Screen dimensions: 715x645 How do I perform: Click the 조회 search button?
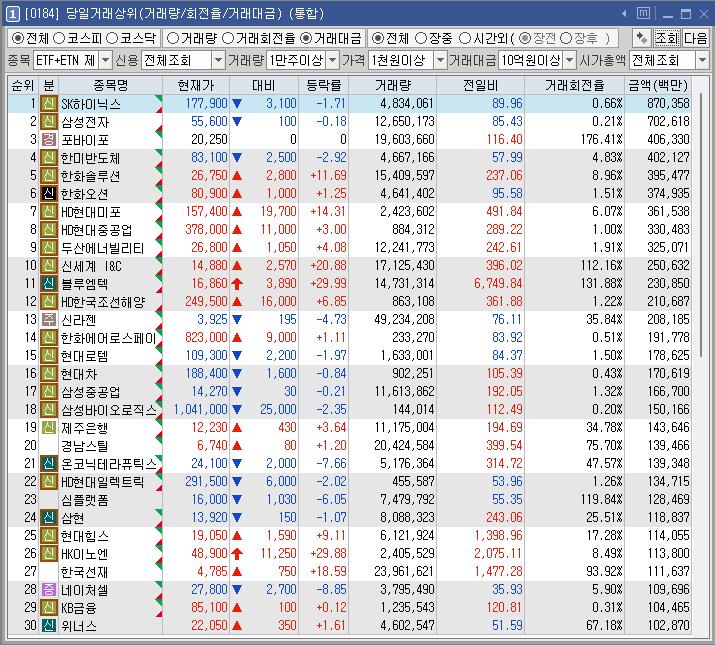[667, 38]
